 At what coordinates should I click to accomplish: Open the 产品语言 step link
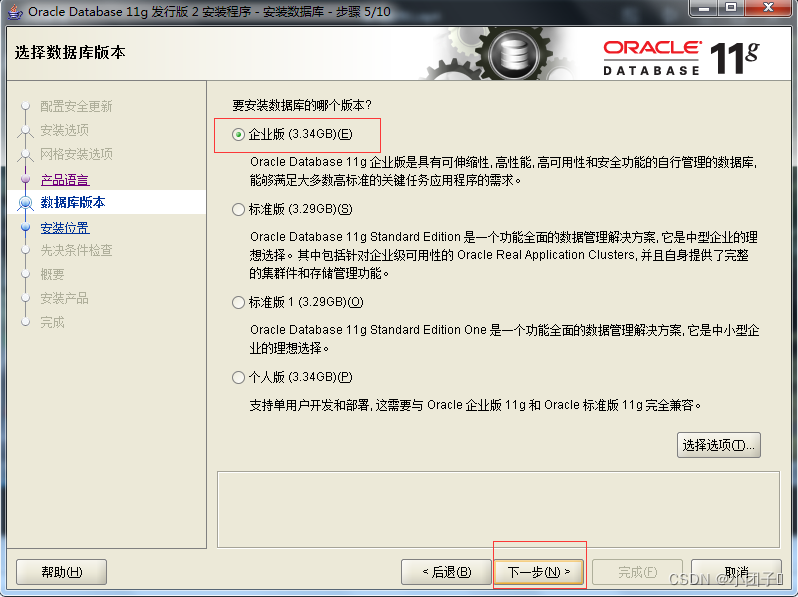point(65,180)
